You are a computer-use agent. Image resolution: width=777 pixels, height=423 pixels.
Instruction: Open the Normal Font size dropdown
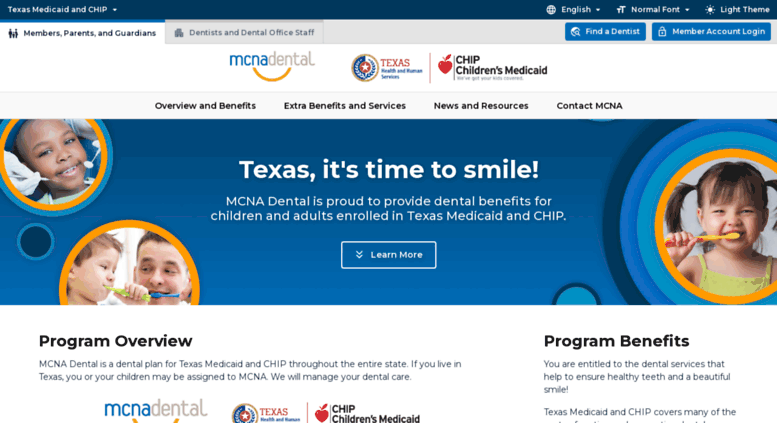click(x=653, y=9)
